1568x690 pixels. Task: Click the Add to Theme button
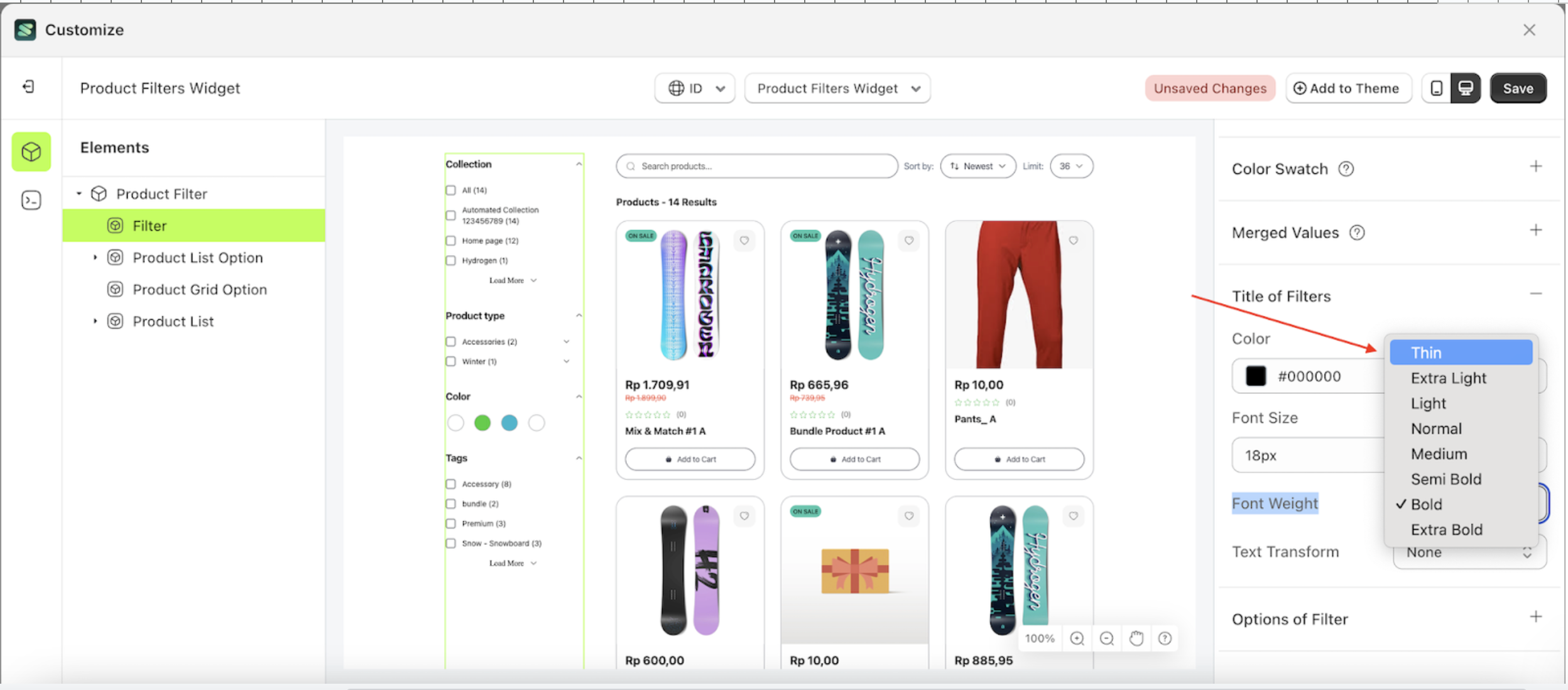[x=1348, y=89]
